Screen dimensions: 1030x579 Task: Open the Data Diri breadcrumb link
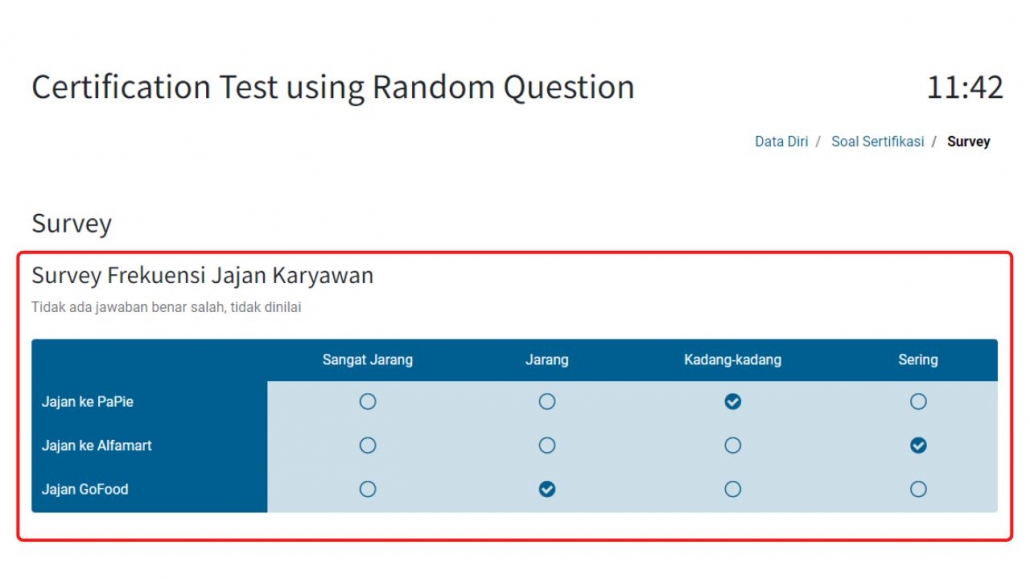[781, 141]
